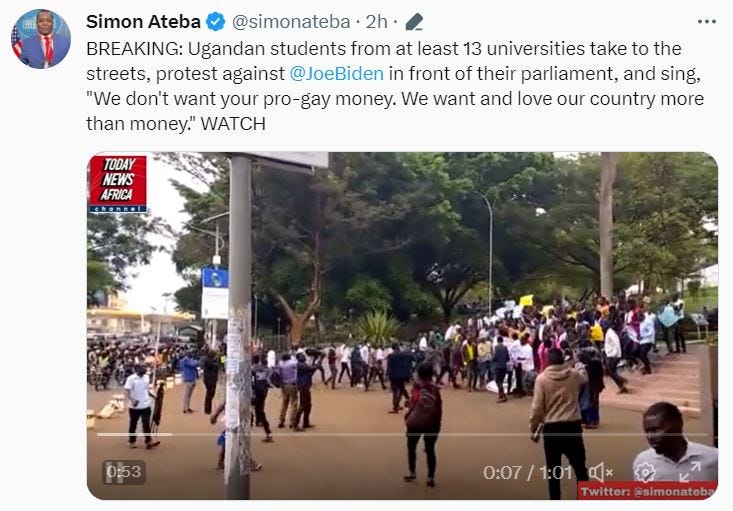
Task: Click the protest video frame
Action: pos(402,326)
